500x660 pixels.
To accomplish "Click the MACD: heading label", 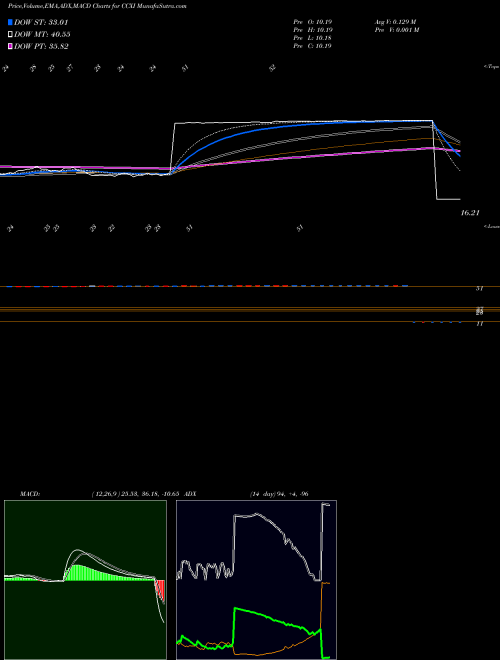I will click(30, 493).
